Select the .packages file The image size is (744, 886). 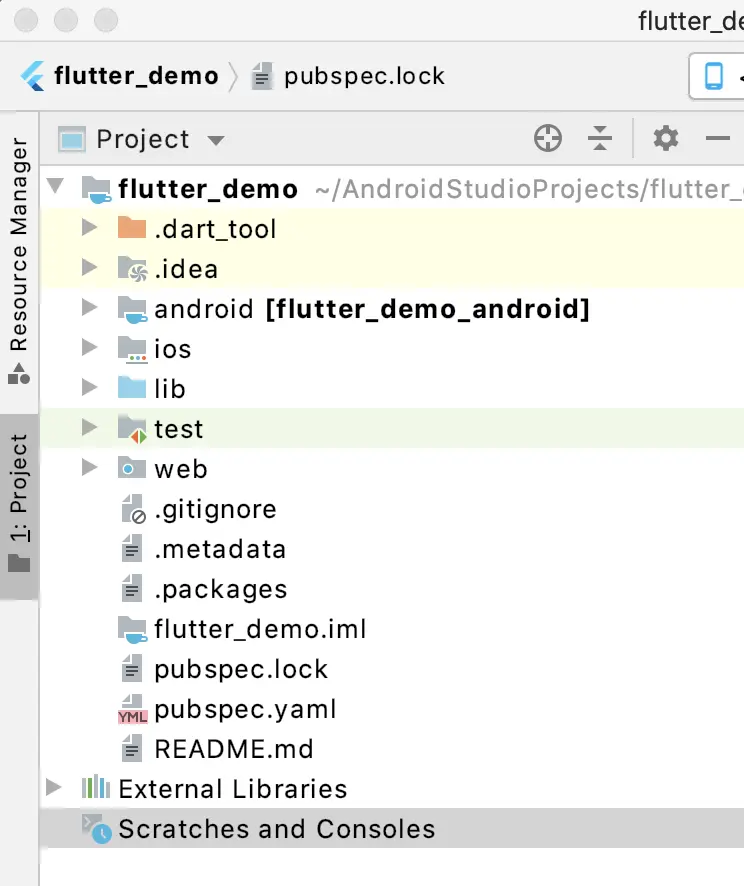tap(221, 589)
